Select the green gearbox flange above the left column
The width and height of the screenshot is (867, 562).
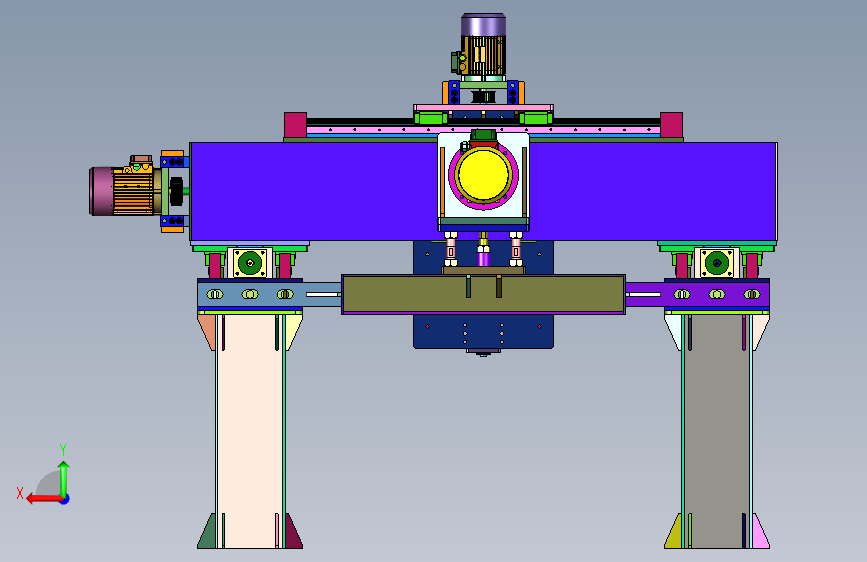pyautogui.click(x=250, y=263)
